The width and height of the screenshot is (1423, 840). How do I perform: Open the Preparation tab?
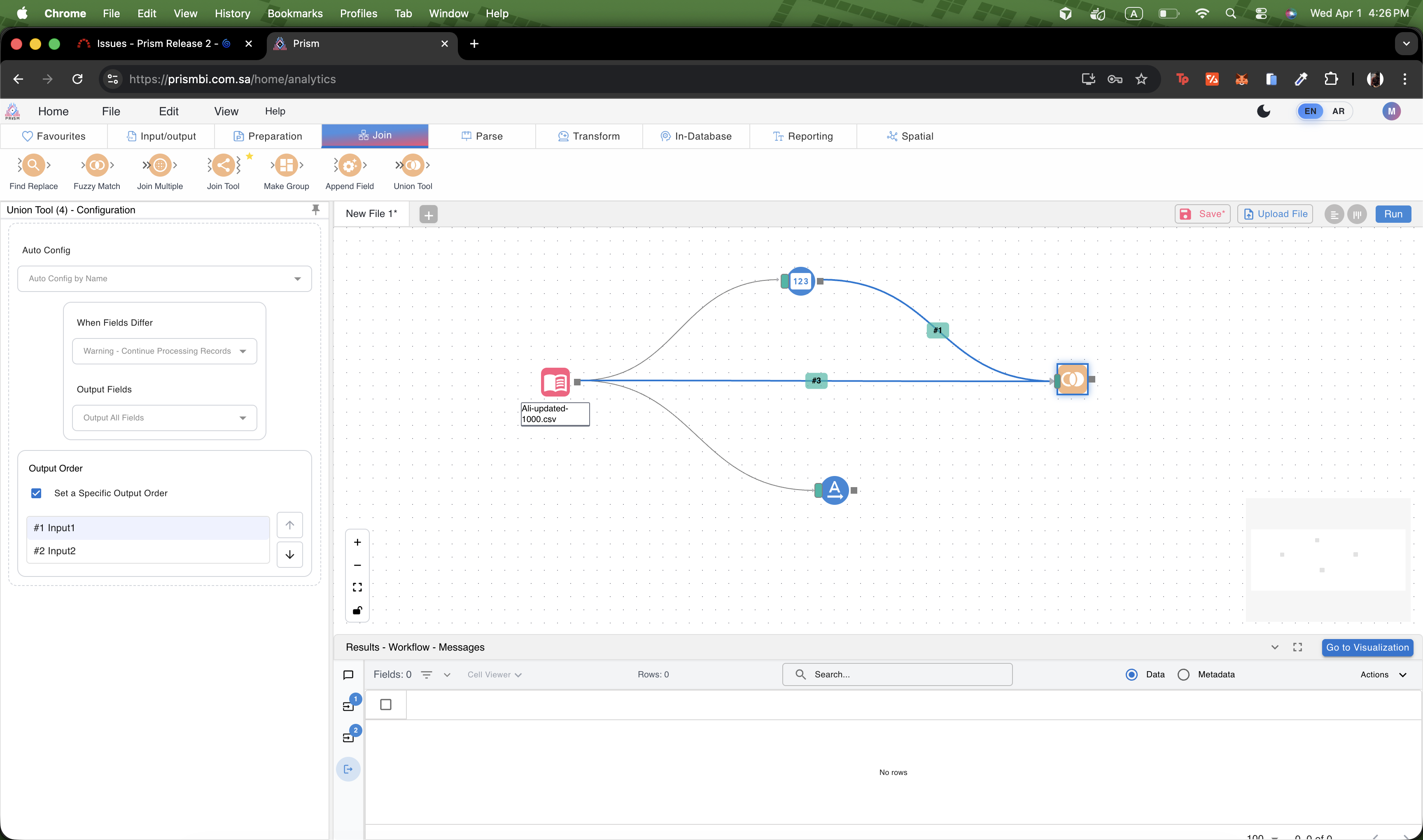pos(268,136)
